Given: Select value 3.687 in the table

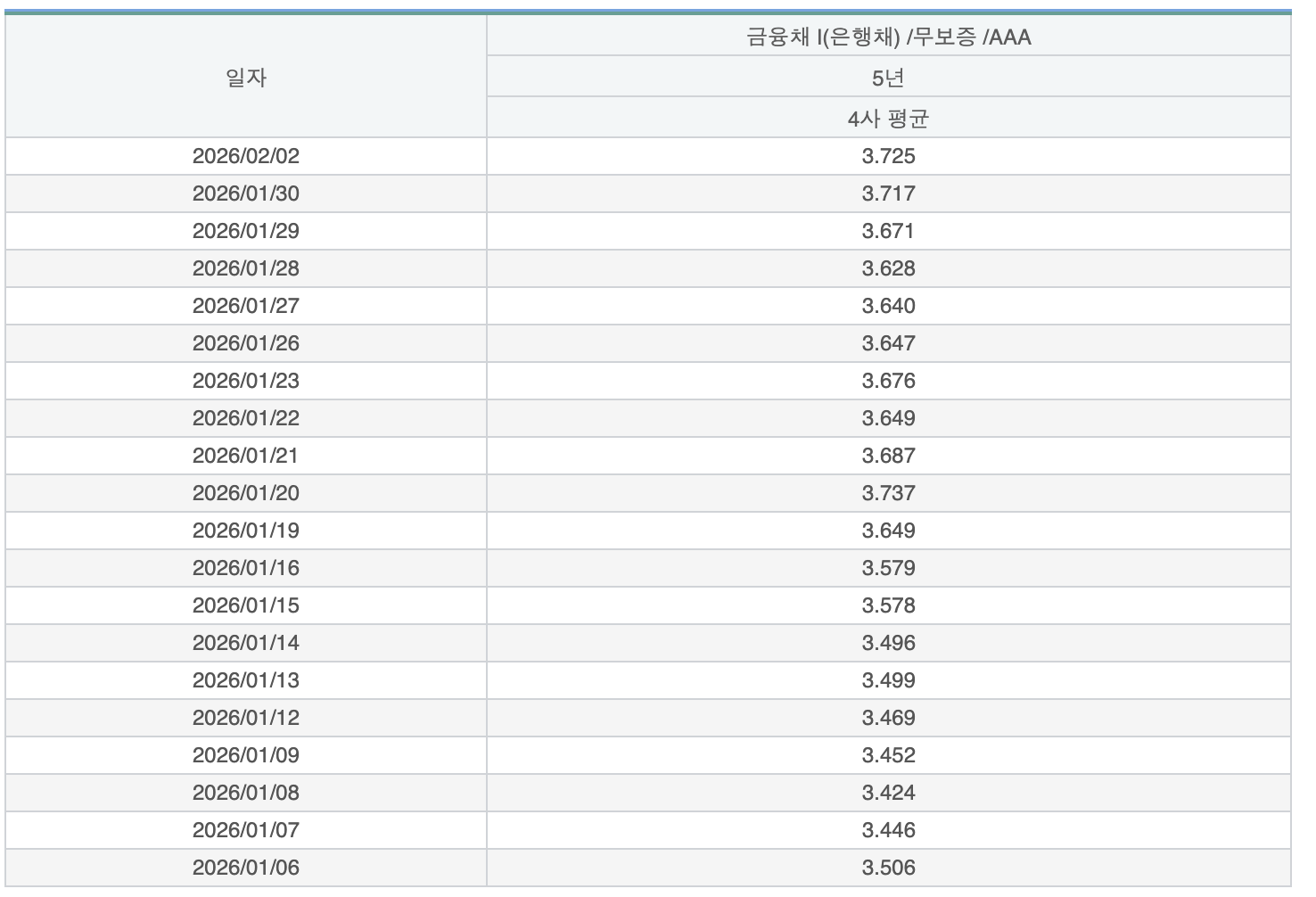Looking at the screenshot, I should click(889, 456).
